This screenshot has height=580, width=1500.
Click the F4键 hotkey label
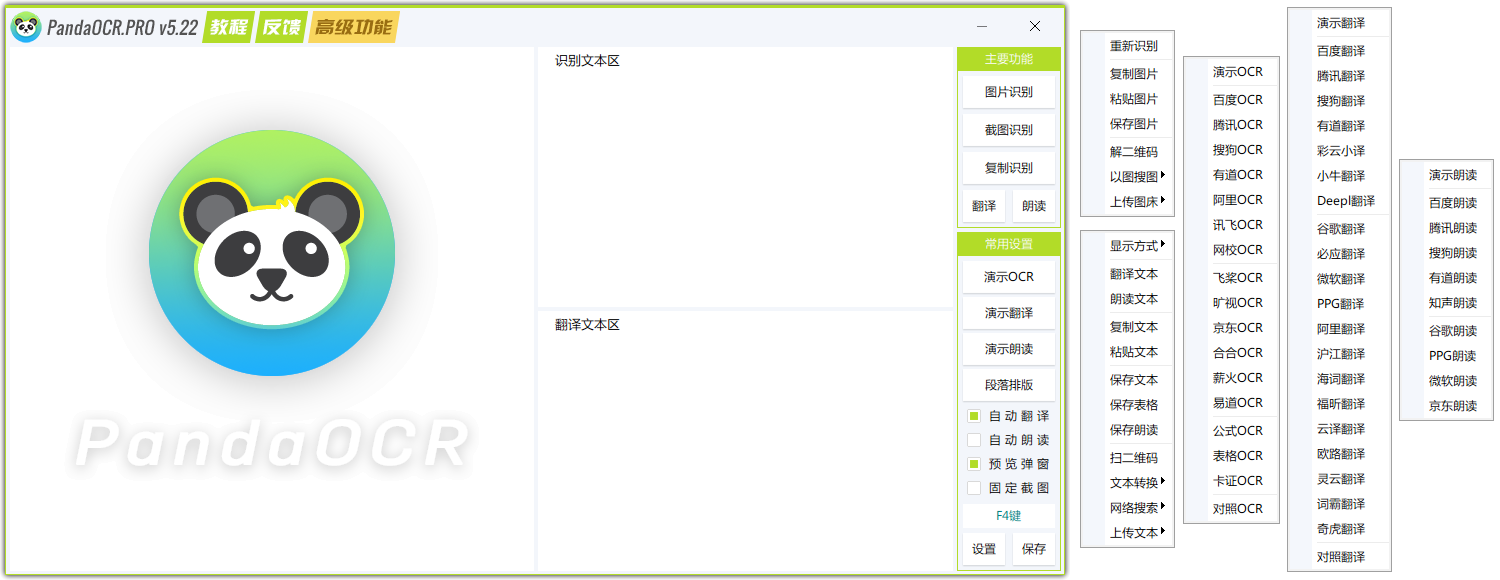[1009, 516]
